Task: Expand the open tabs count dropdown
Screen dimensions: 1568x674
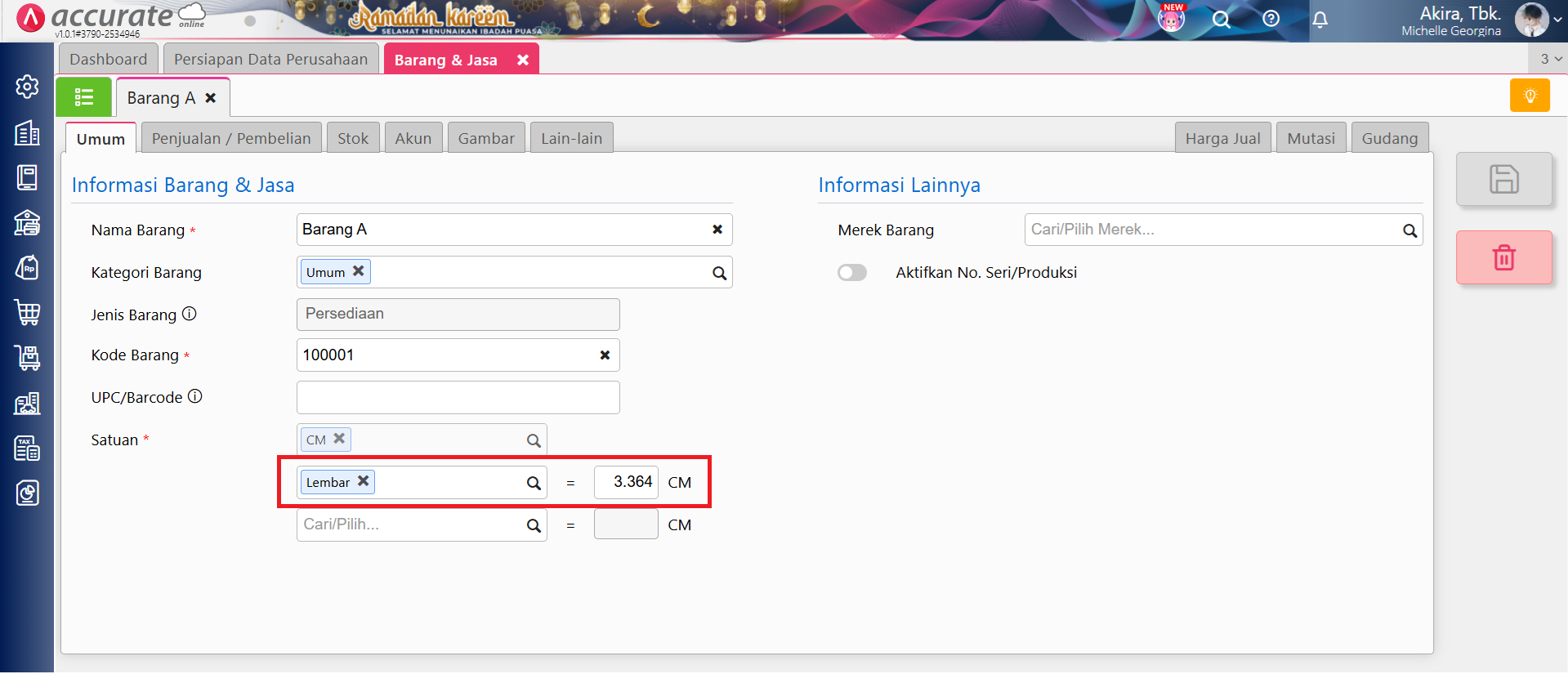Action: (x=1550, y=59)
